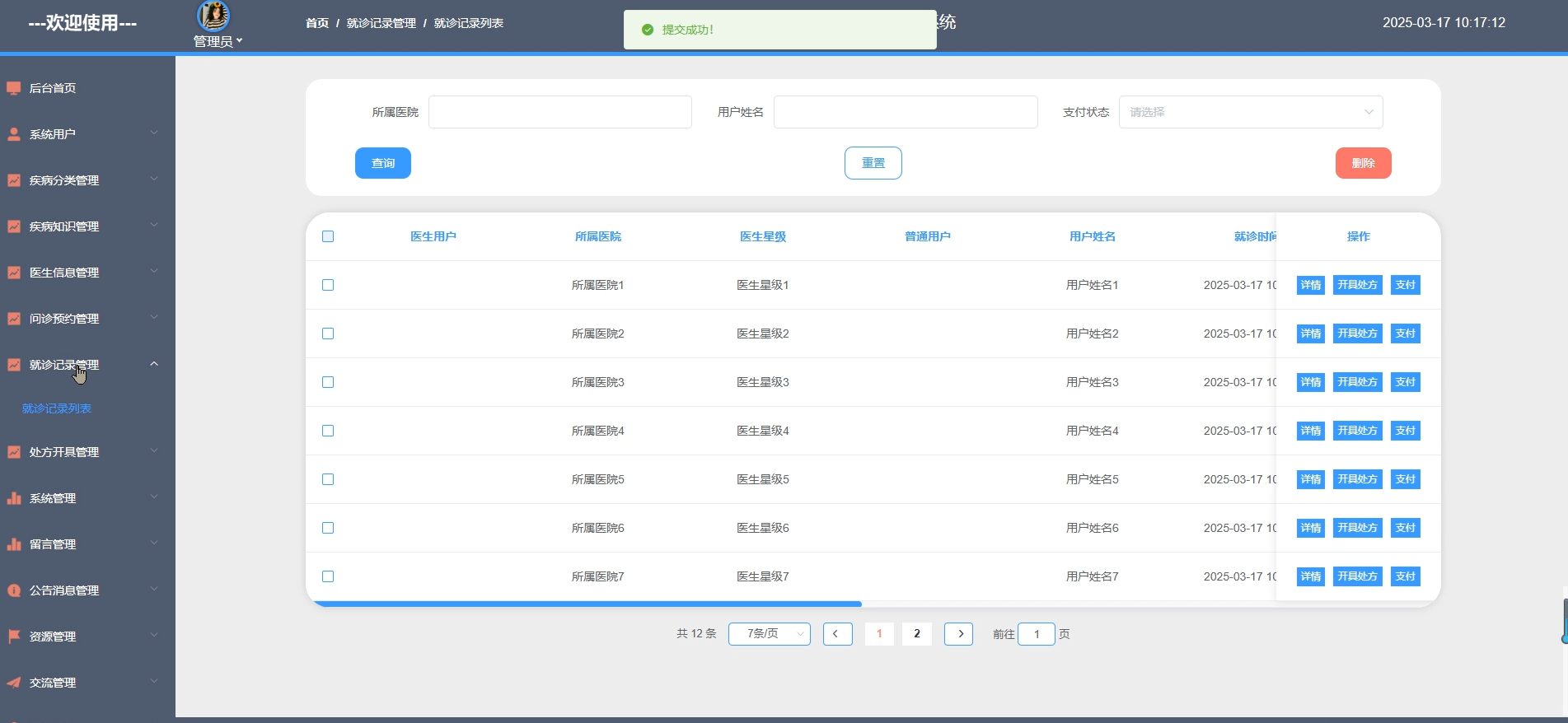
Task: Click the 共 12 条 total count
Action: [696, 634]
